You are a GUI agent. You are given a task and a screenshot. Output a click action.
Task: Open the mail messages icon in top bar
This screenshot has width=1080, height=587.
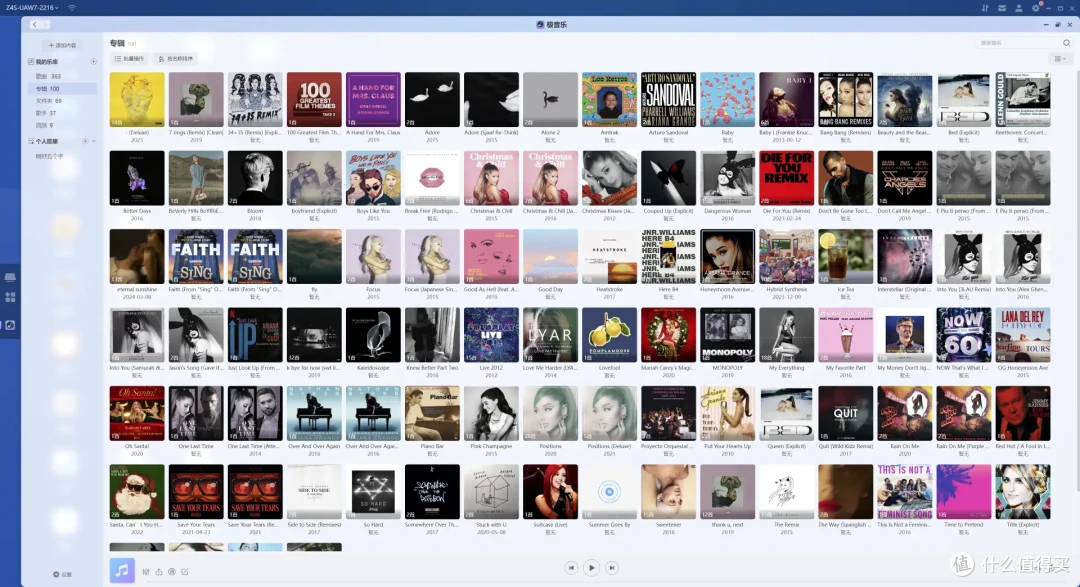[x=1001, y=8]
